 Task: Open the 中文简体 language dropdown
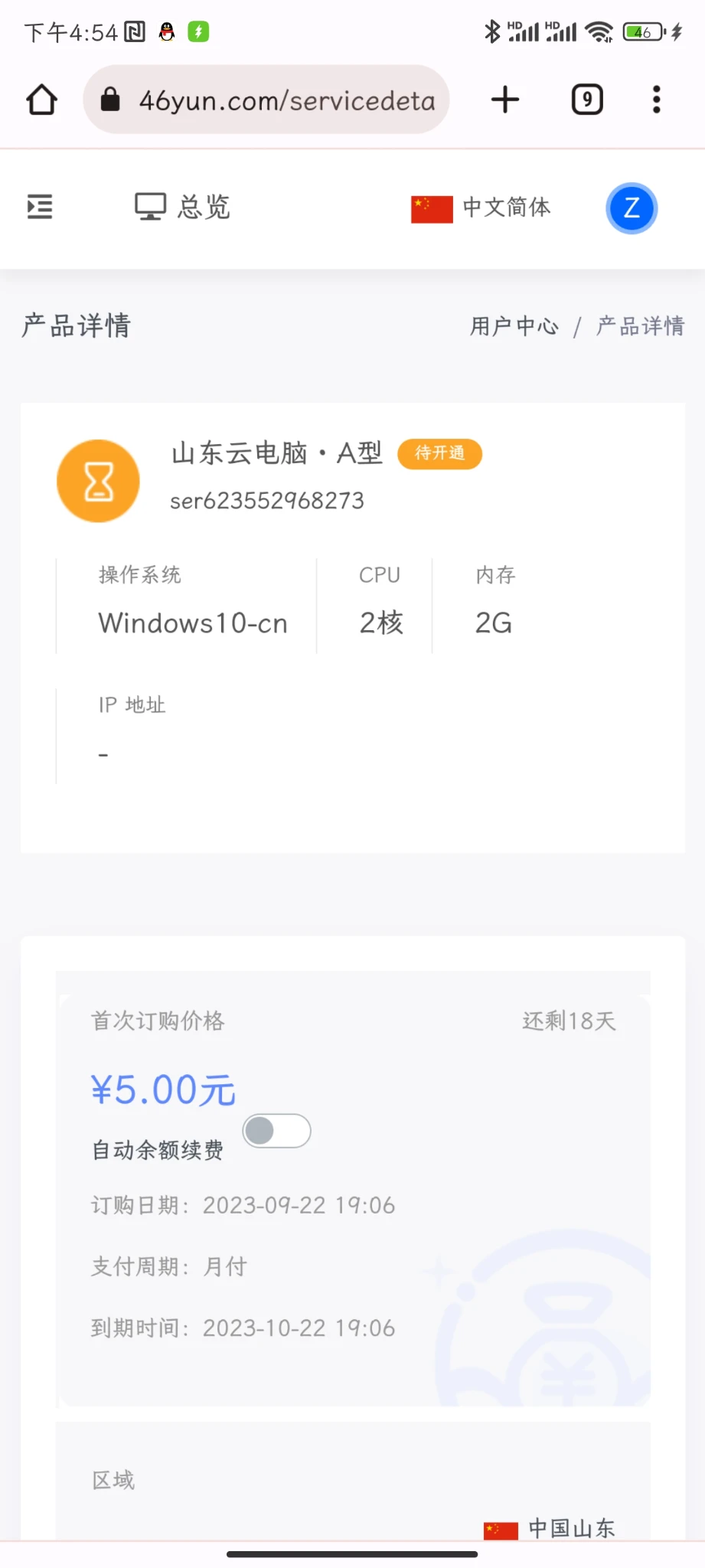pyautogui.click(x=506, y=207)
